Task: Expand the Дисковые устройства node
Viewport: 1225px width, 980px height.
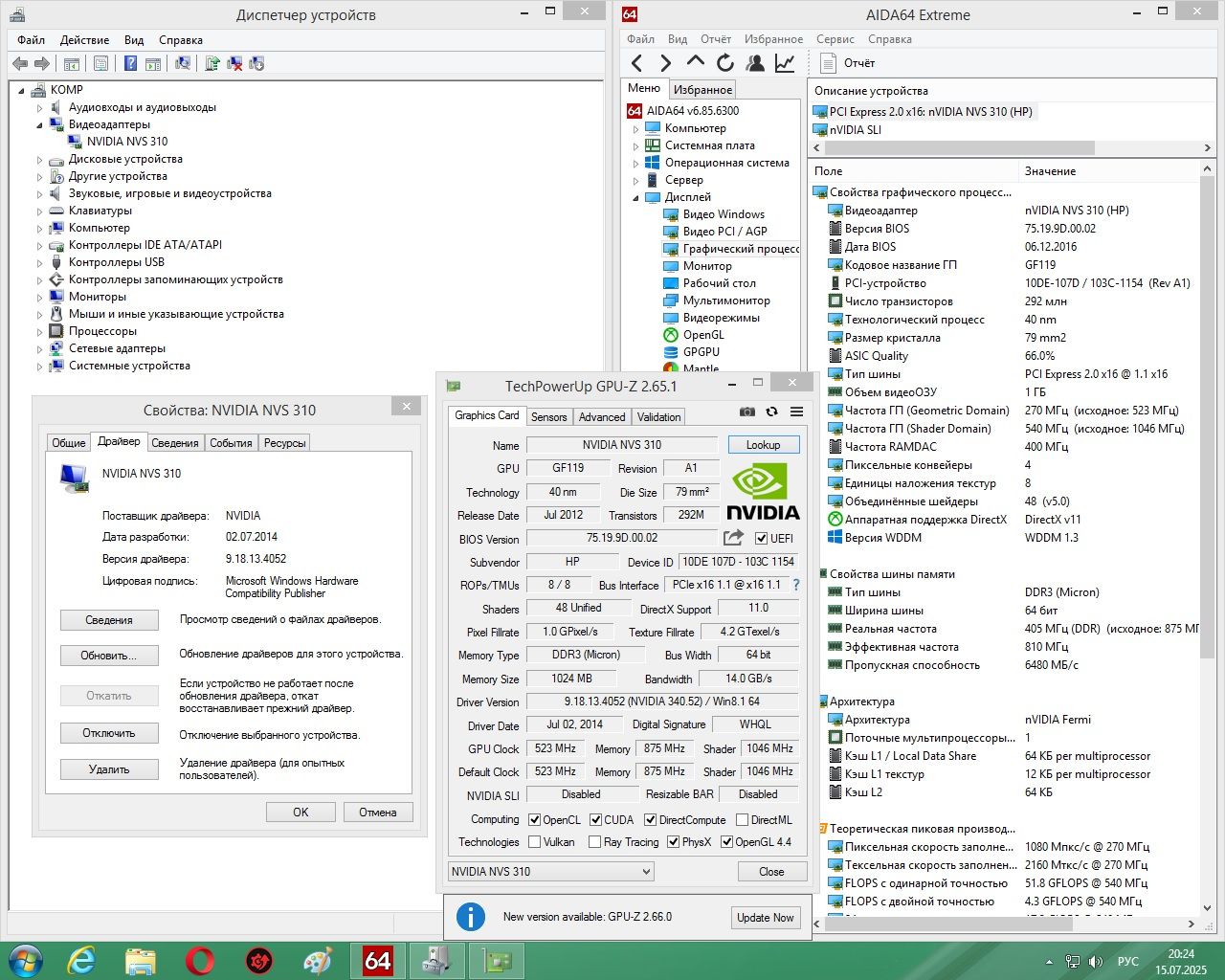Action: coord(40,160)
